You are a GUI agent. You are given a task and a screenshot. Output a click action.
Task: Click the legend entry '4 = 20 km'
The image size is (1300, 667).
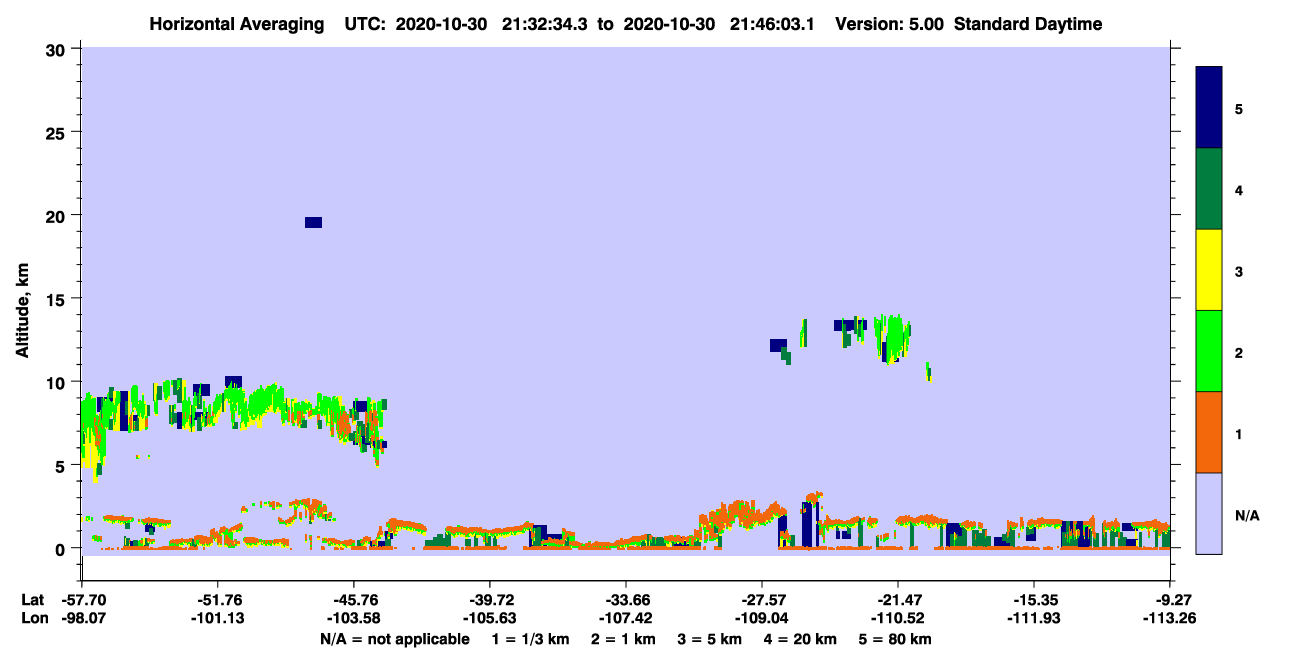tap(802, 639)
